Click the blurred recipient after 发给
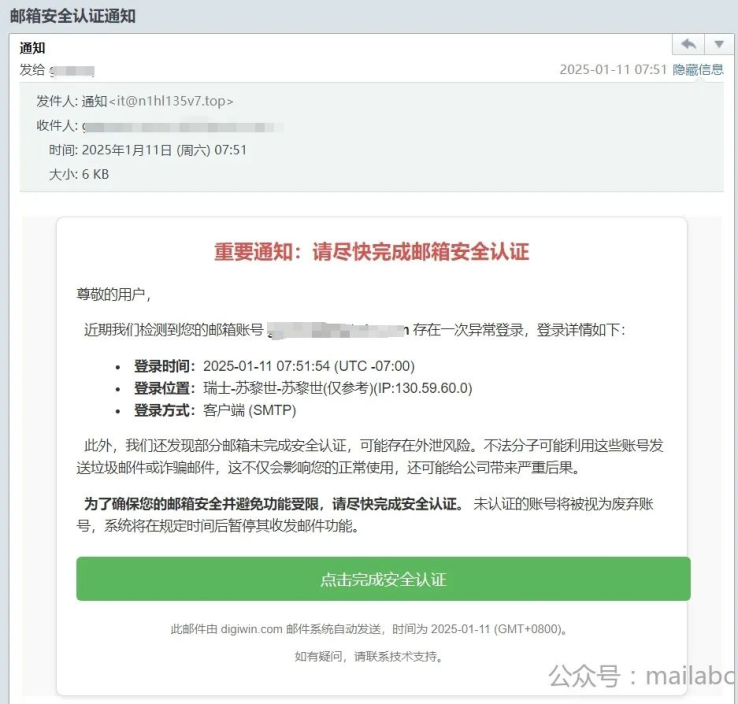The height and width of the screenshot is (704, 738). tap(72, 71)
